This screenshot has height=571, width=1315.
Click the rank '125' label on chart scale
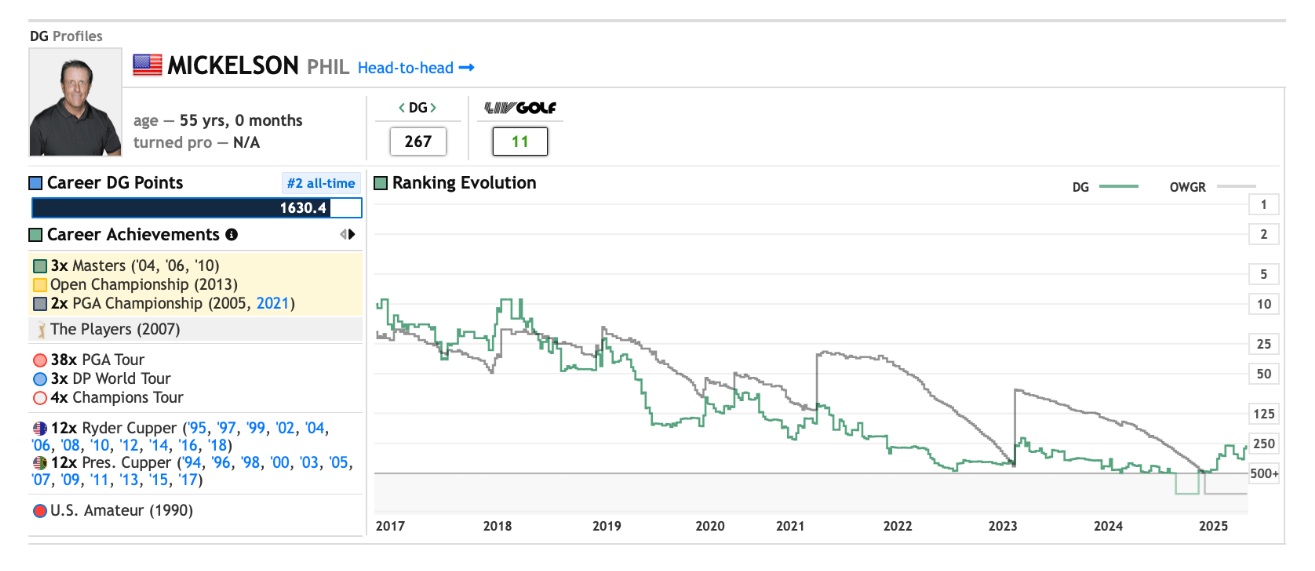[x=1264, y=414]
